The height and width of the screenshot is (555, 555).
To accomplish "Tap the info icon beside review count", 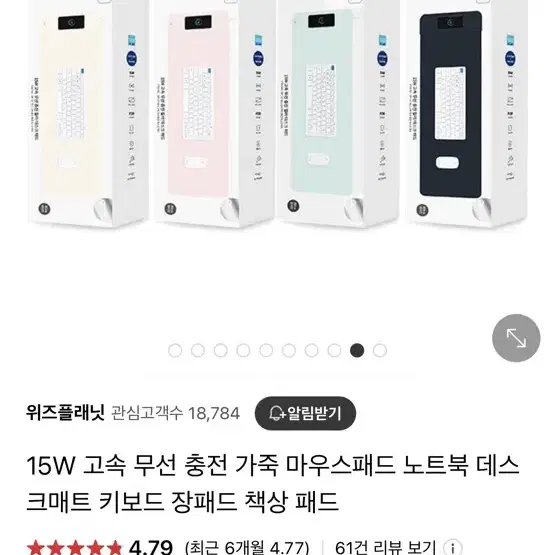I will coord(453,547).
